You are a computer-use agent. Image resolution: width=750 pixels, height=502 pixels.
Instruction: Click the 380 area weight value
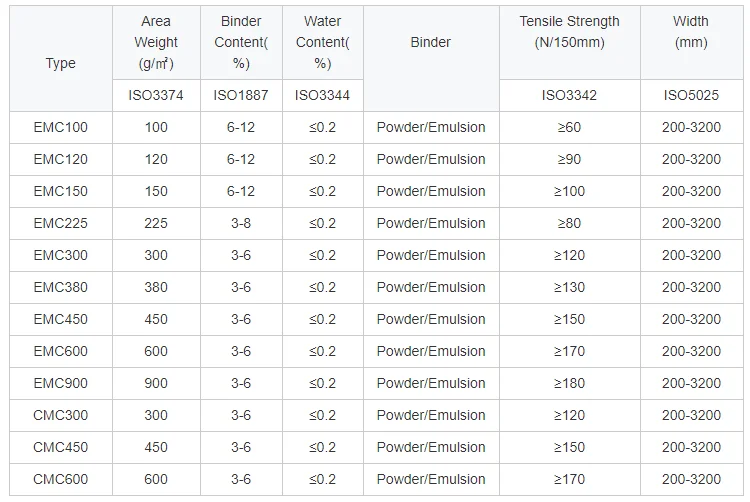point(156,287)
